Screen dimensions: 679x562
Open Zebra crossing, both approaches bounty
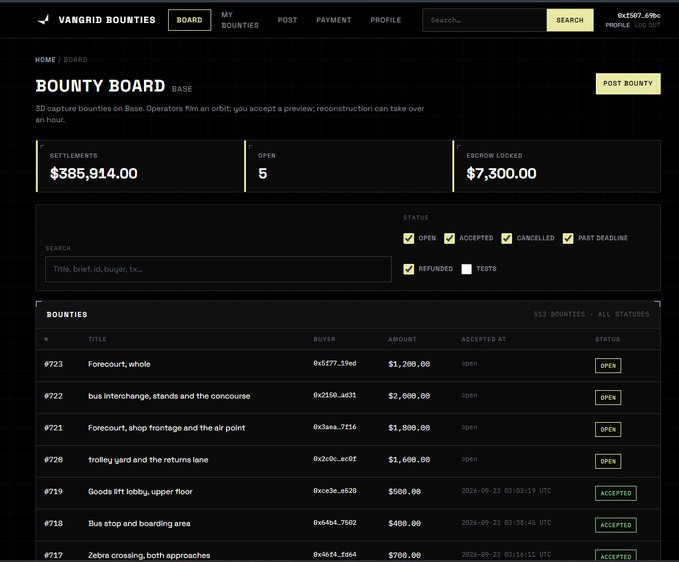[x=149, y=555]
